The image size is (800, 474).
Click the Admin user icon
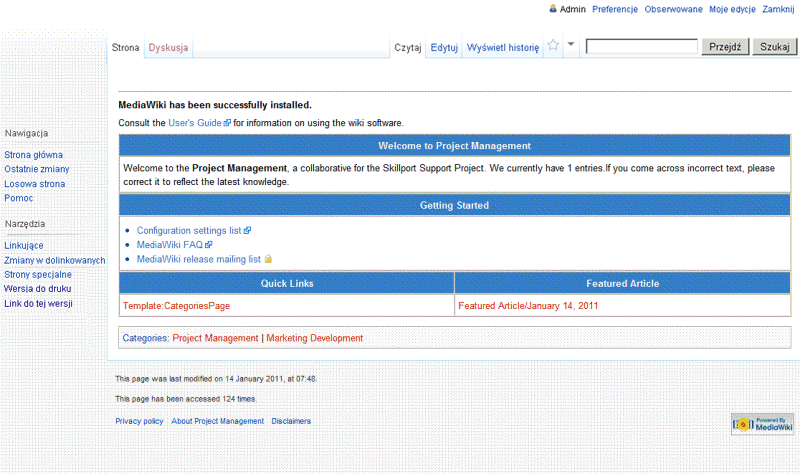point(553,8)
